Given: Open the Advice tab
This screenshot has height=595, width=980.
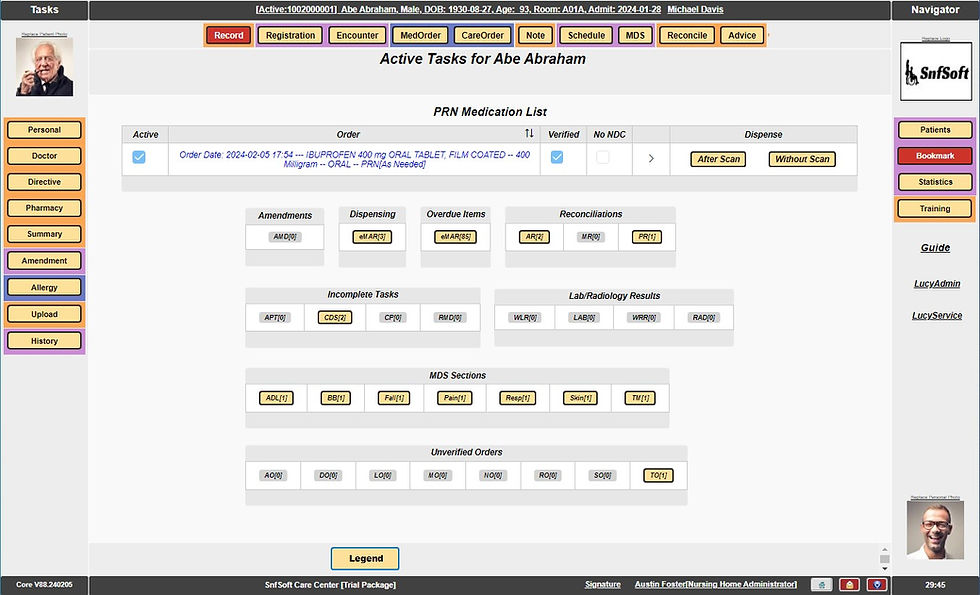Looking at the screenshot, I should coord(742,36).
